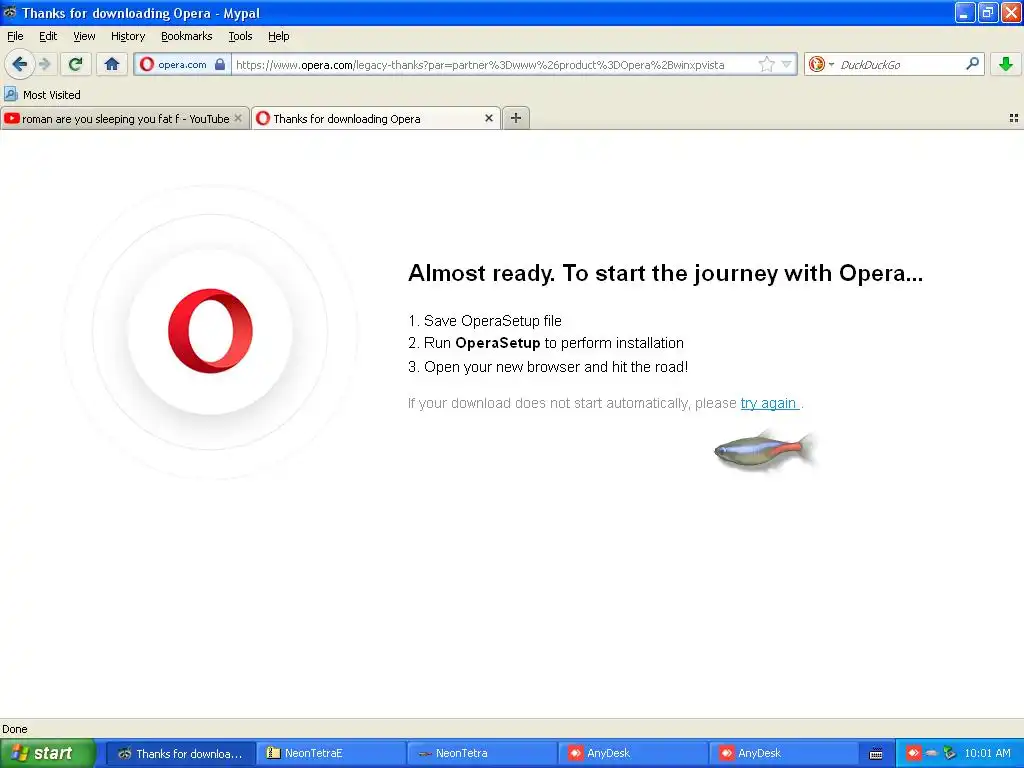Image resolution: width=1024 pixels, height=768 pixels.
Task: Open the History menu
Action: pyautogui.click(x=128, y=36)
